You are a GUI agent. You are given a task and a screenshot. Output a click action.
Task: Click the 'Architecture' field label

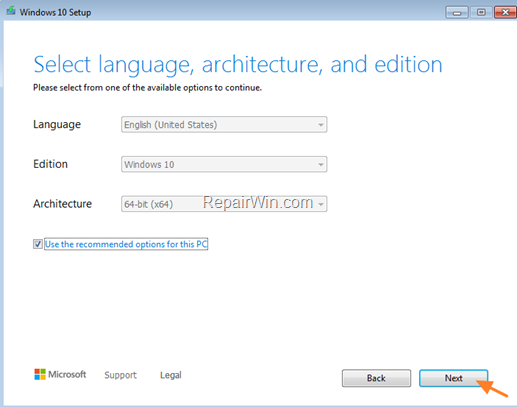pyautogui.click(x=62, y=204)
